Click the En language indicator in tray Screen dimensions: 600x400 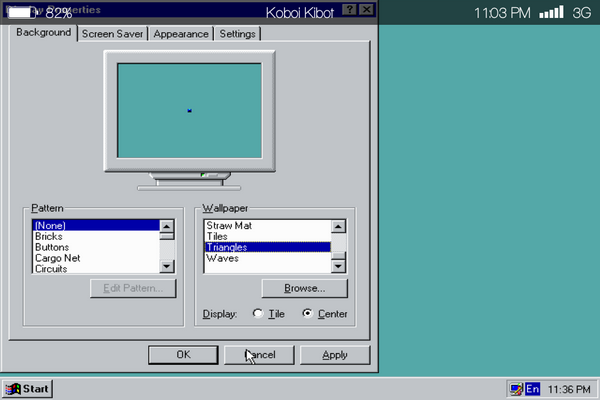tap(532, 389)
